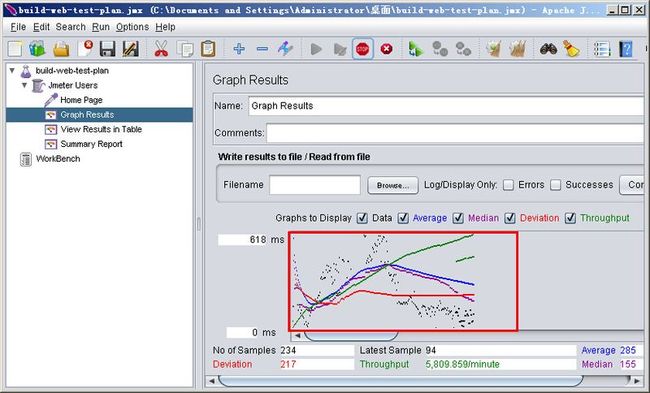Click the Remote Start All icon
The height and width of the screenshot is (393, 650).
point(416,49)
